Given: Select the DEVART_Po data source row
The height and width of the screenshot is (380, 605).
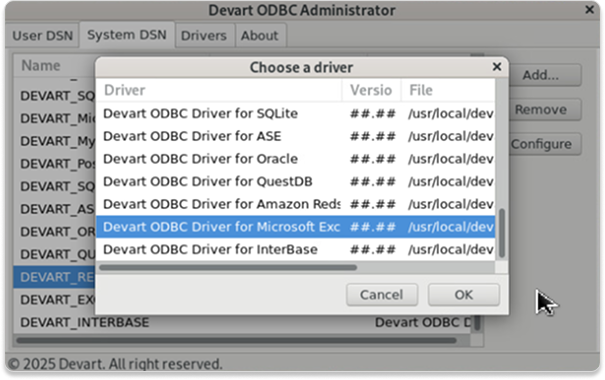Looking at the screenshot, I should coord(54,164).
